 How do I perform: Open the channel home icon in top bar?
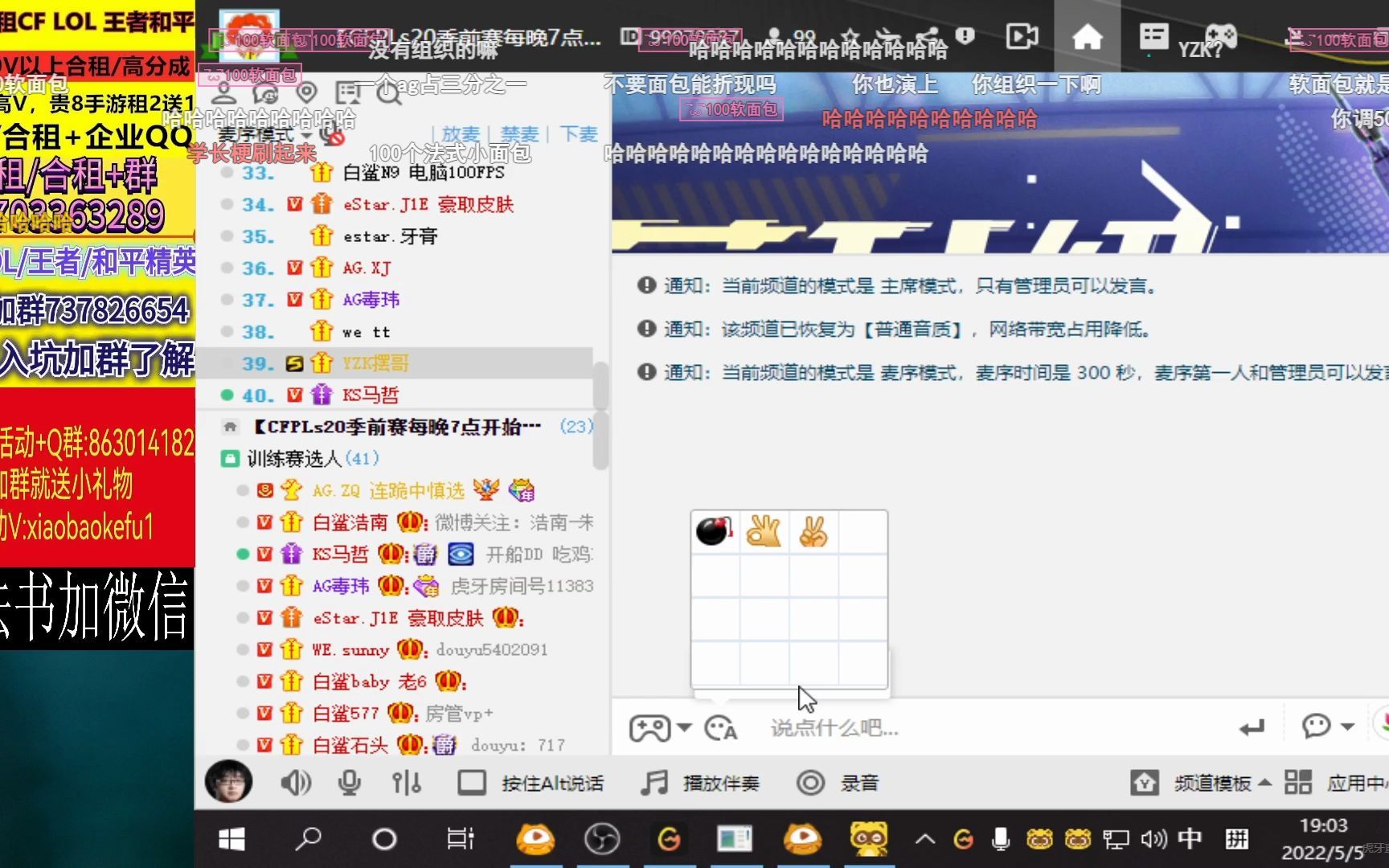click(x=1087, y=36)
